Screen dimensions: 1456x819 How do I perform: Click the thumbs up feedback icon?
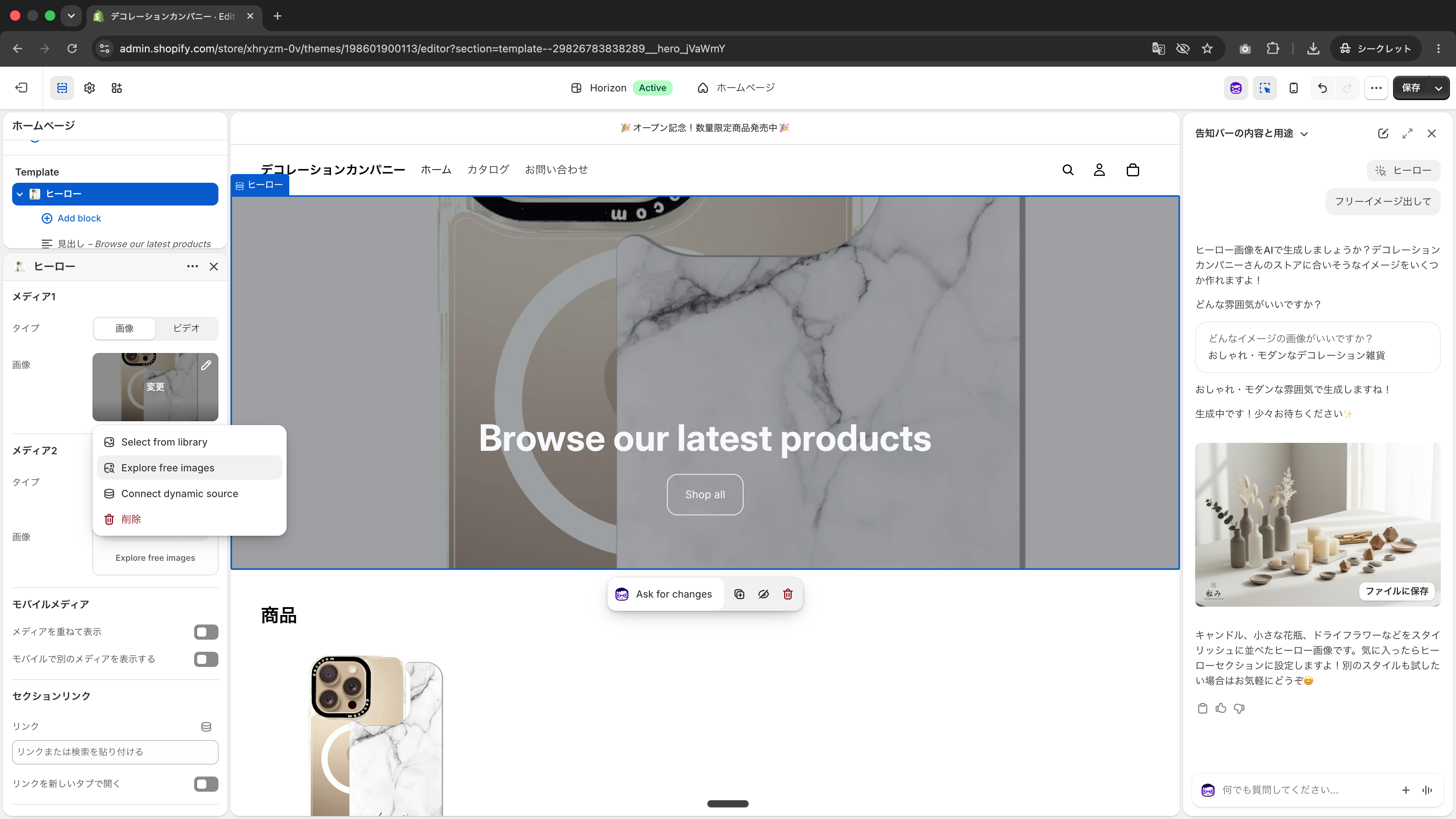[1221, 708]
